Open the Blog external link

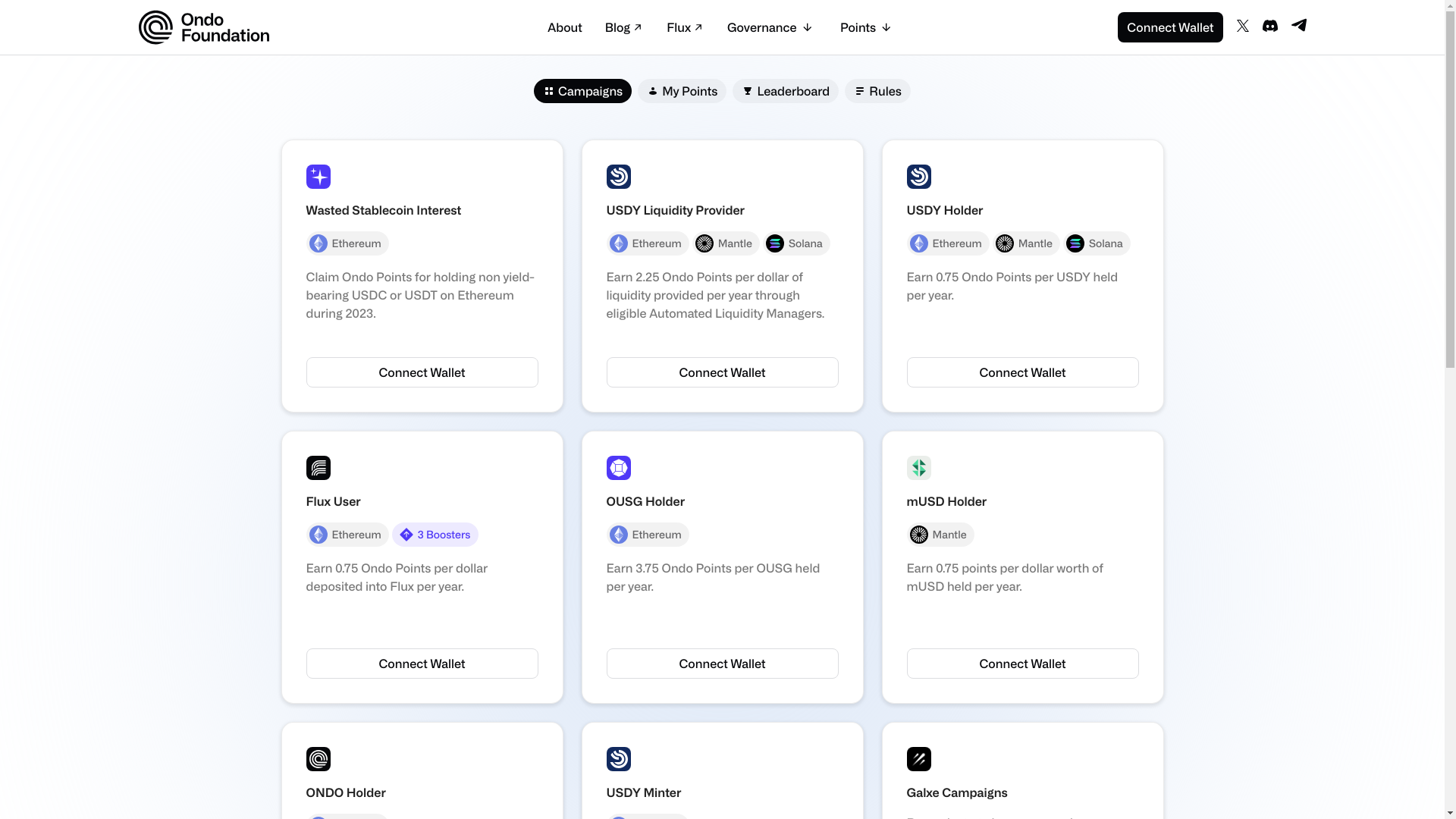(x=623, y=27)
